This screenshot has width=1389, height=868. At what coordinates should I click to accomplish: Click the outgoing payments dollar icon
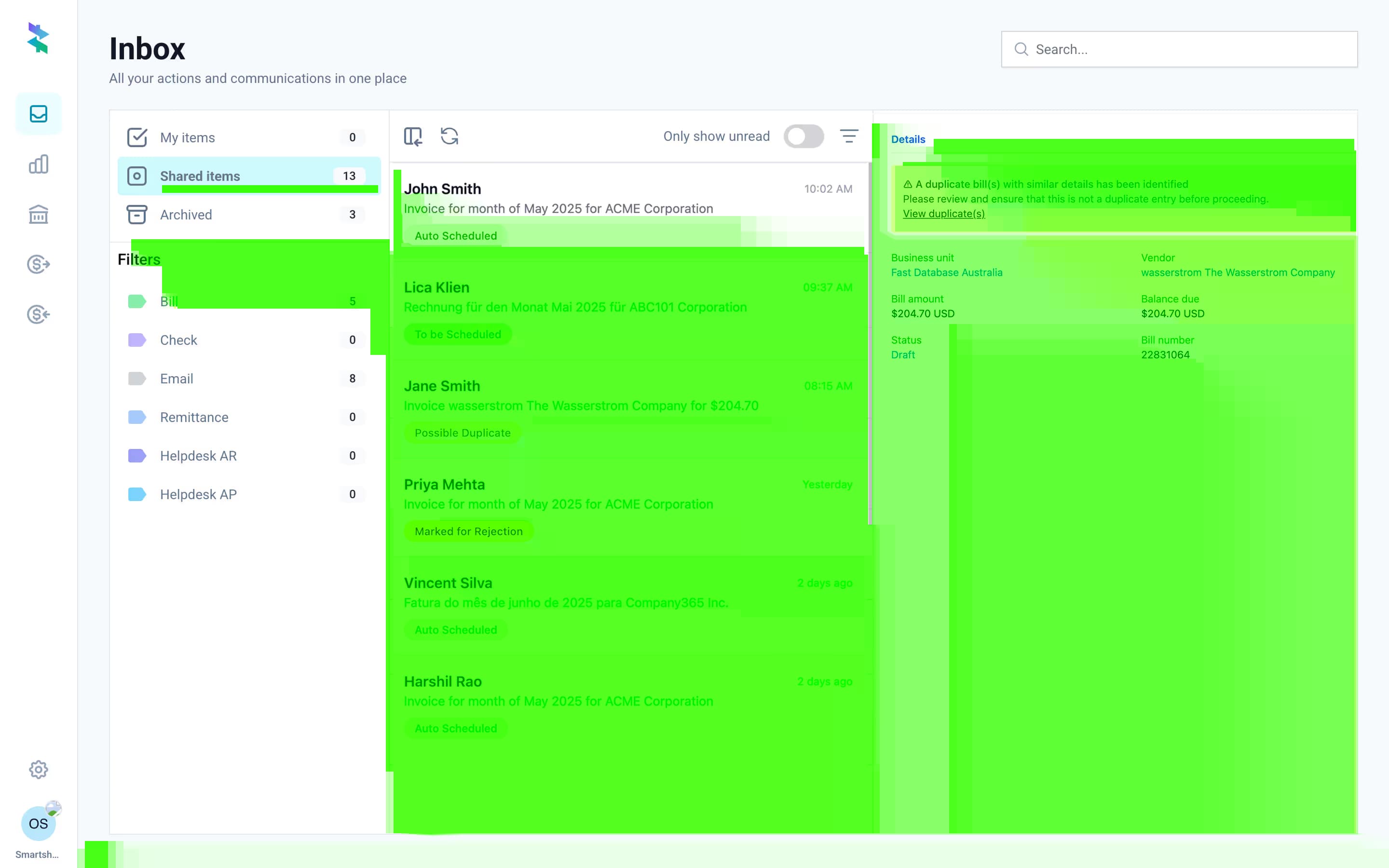(39, 264)
